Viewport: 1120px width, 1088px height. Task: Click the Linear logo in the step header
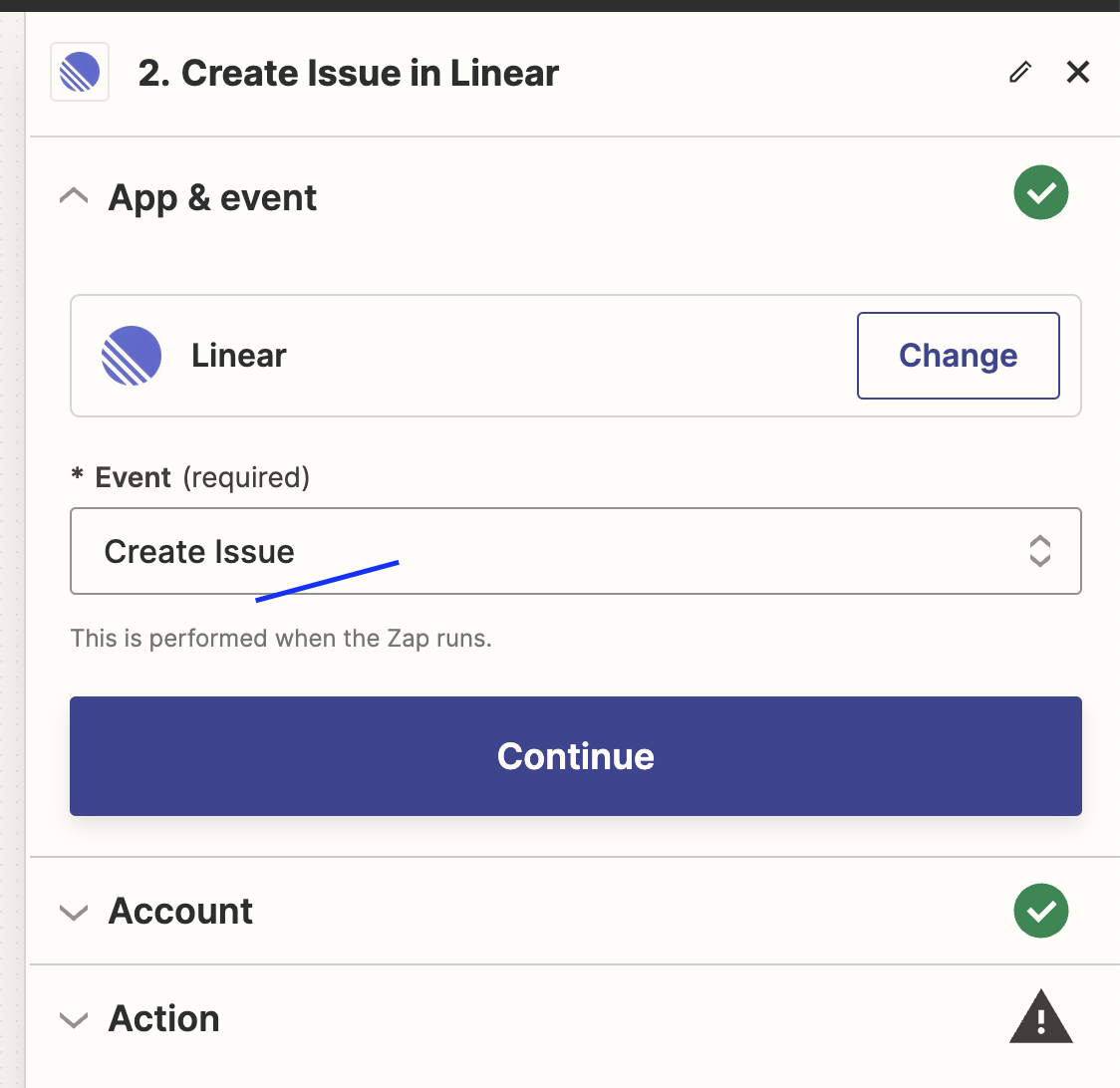(x=80, y=73)
